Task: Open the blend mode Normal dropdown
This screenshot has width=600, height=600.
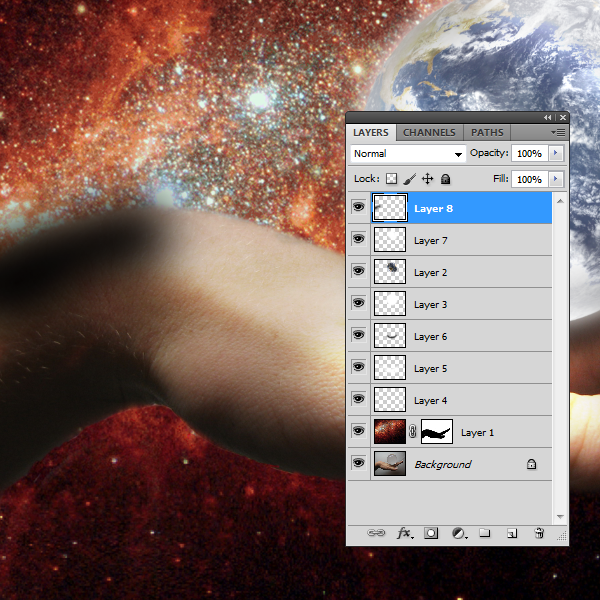Action: click(408, 153)
